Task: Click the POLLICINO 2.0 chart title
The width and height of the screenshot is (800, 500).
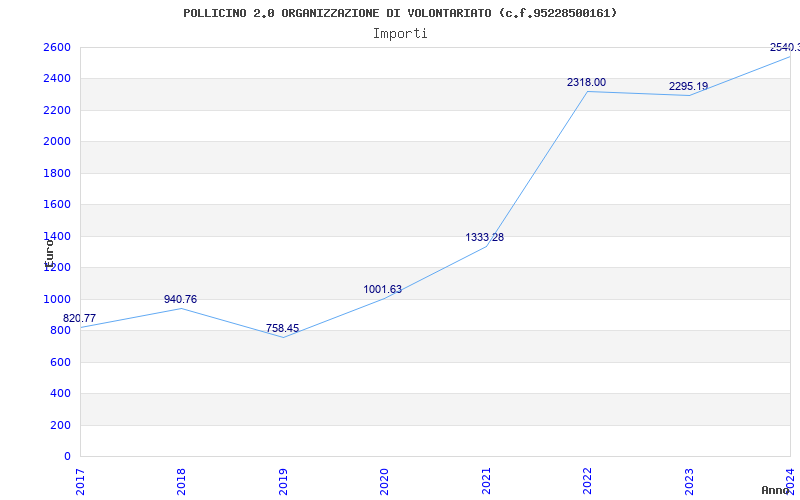Action: click(400, 13)
